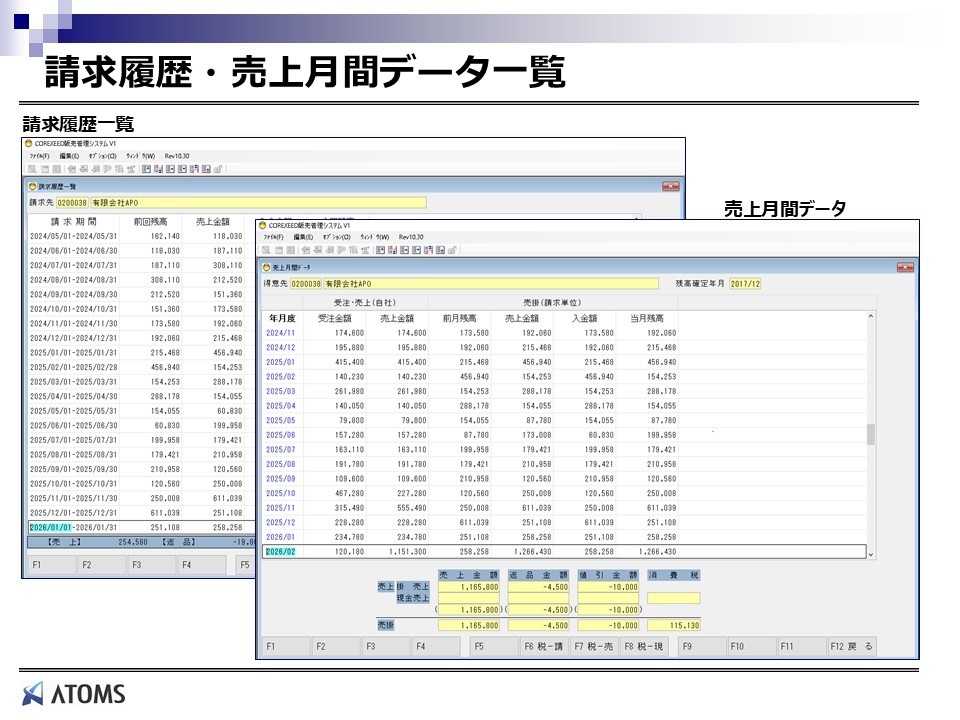Open 編集(E) menu in the back 請求履歴 window
The height and width of the screenshot is (720, 960).
70,156
